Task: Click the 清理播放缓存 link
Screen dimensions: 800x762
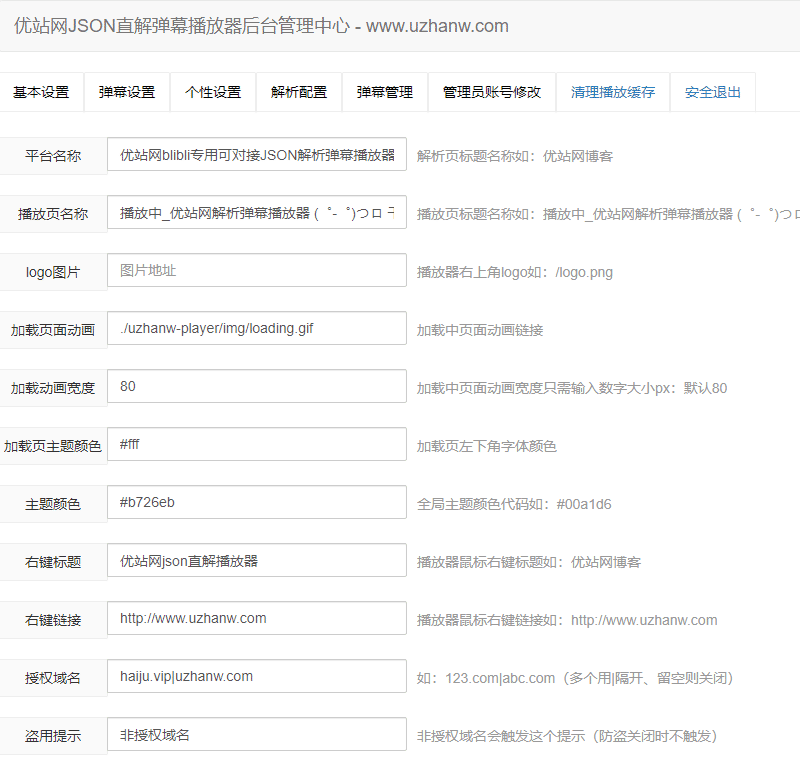Action: click(613, 92)
